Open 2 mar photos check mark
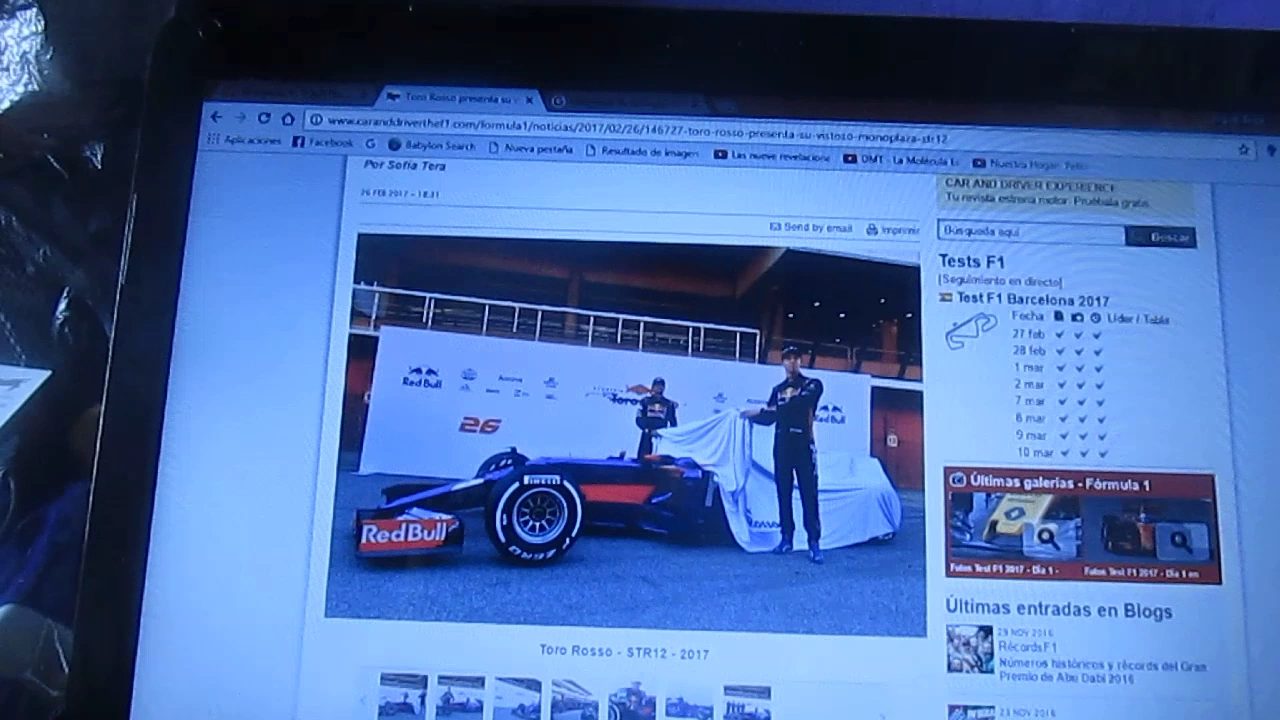The image size is (1280, 720). [1079, 385]
